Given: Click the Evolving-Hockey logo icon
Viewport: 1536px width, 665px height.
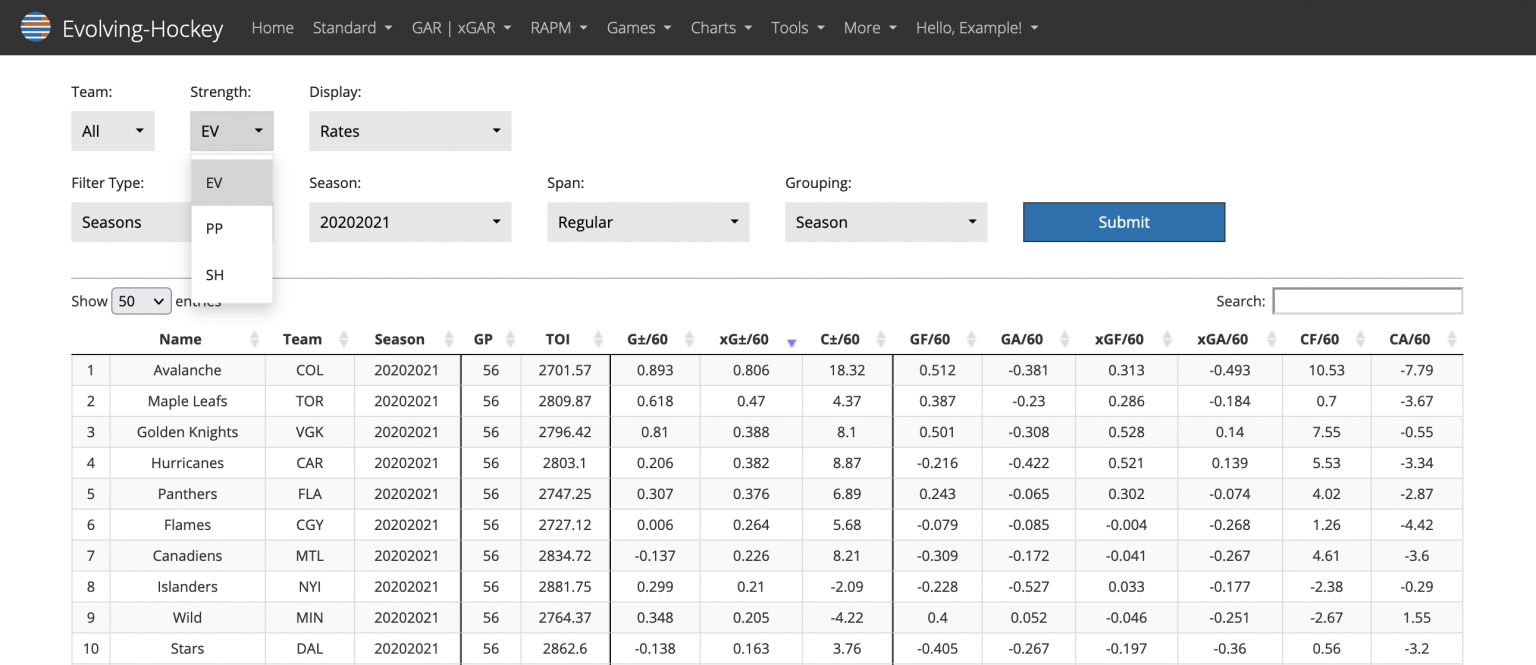Looking at the screenshot, I should pyautogui.click(x=36, y=27).
